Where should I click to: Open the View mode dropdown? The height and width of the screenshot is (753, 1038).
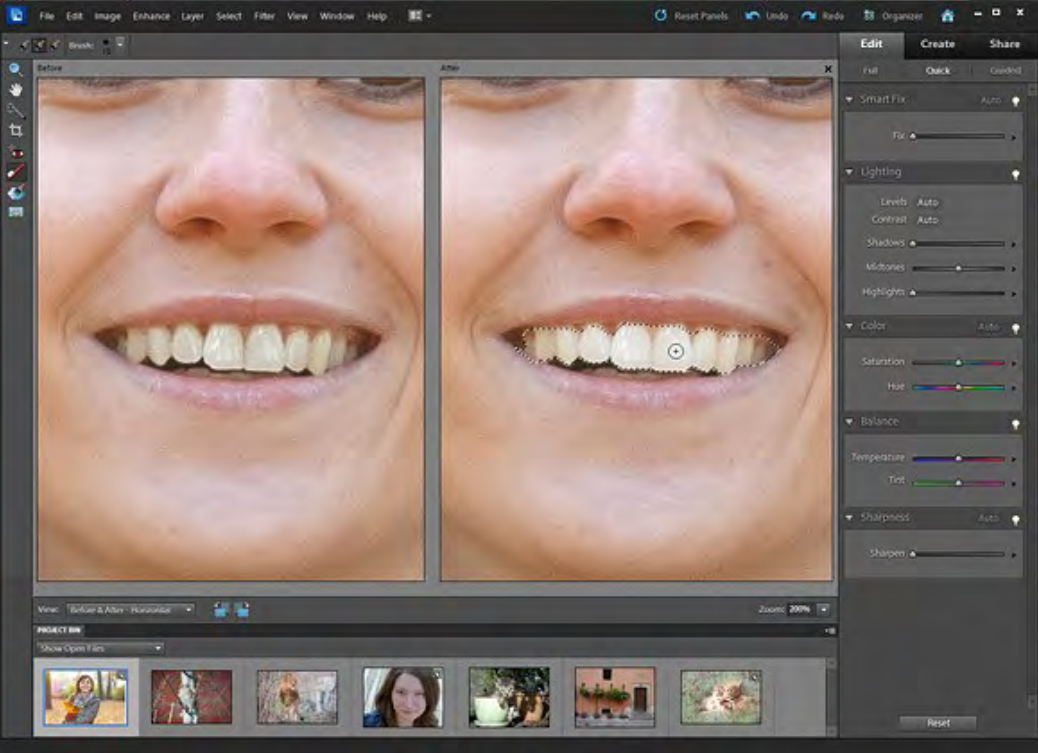click(130, 609)
